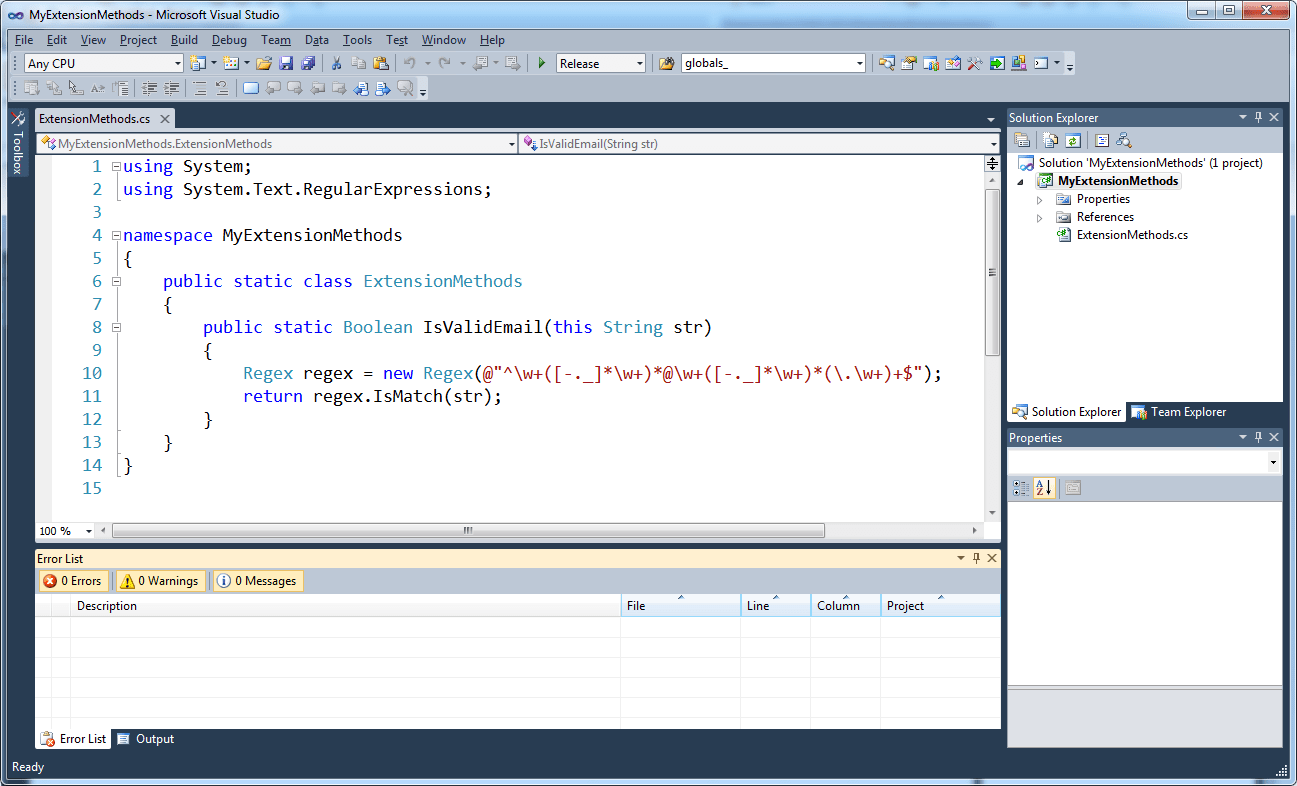Click the editor horizontal scrollbar thumb

tap(468, 531)
